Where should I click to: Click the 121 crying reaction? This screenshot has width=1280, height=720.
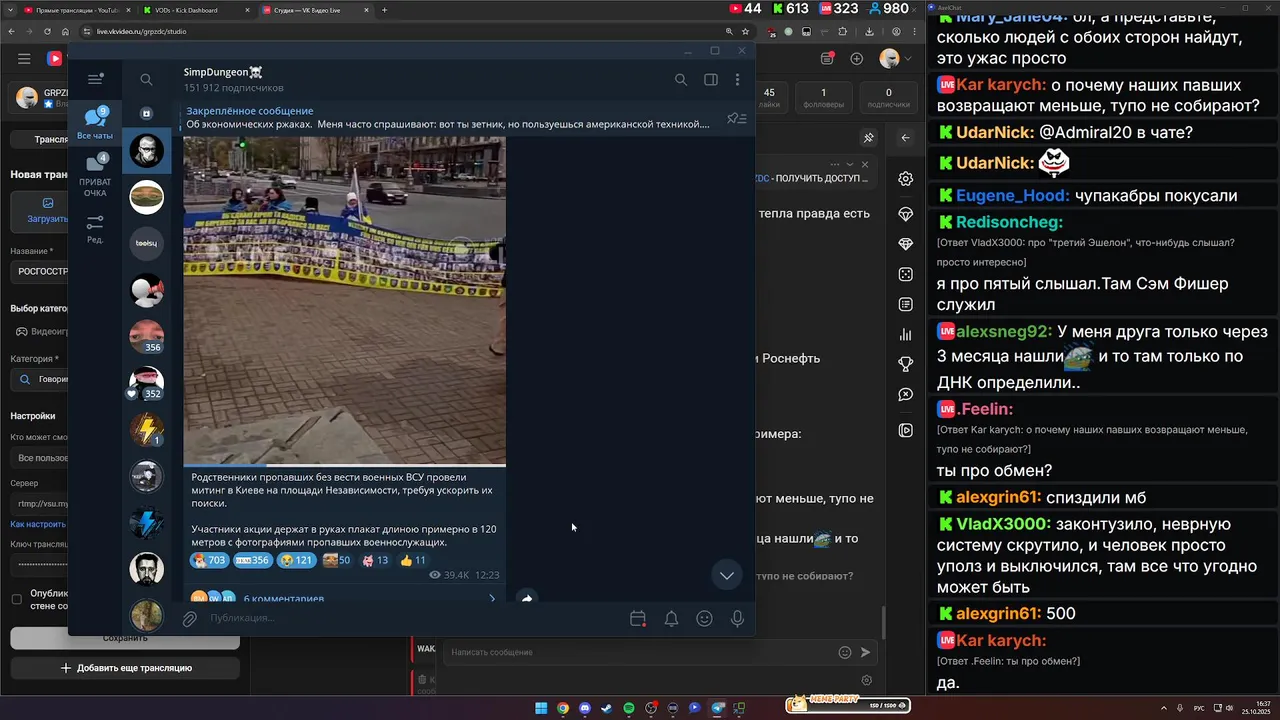coord(297,560)
